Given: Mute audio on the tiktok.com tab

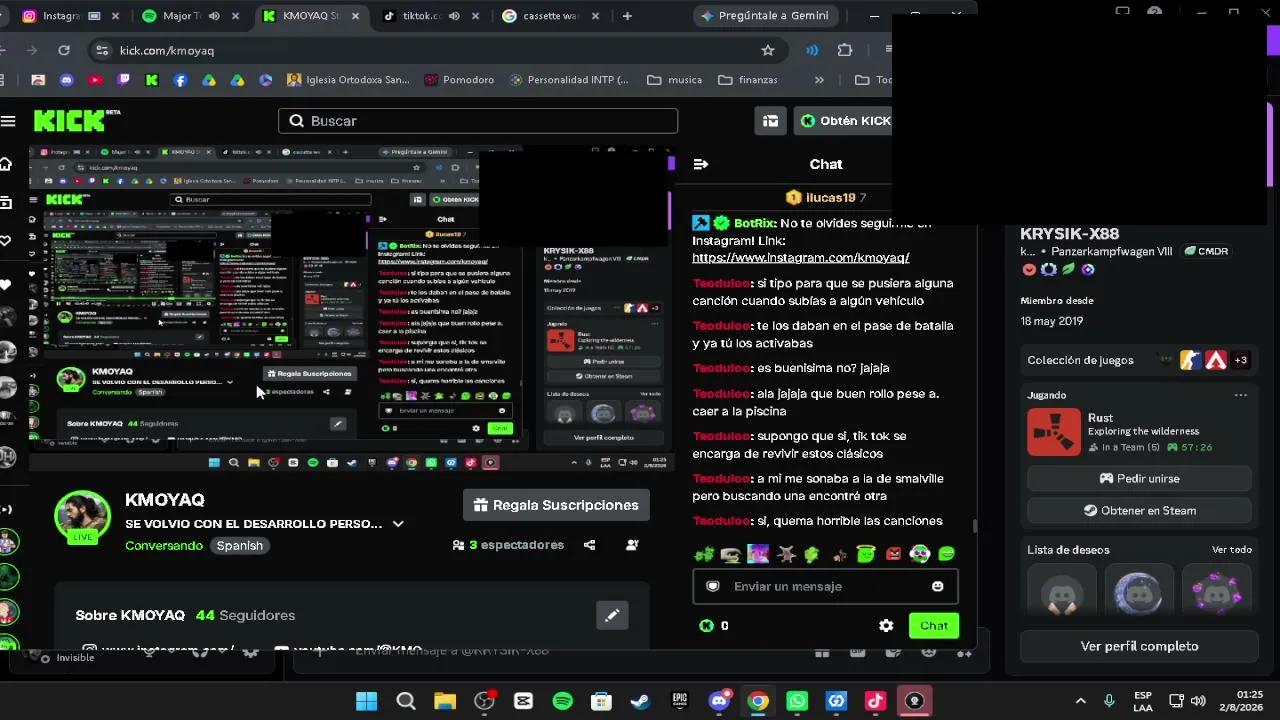Looking at the screenshot, I should click(454, 16).
